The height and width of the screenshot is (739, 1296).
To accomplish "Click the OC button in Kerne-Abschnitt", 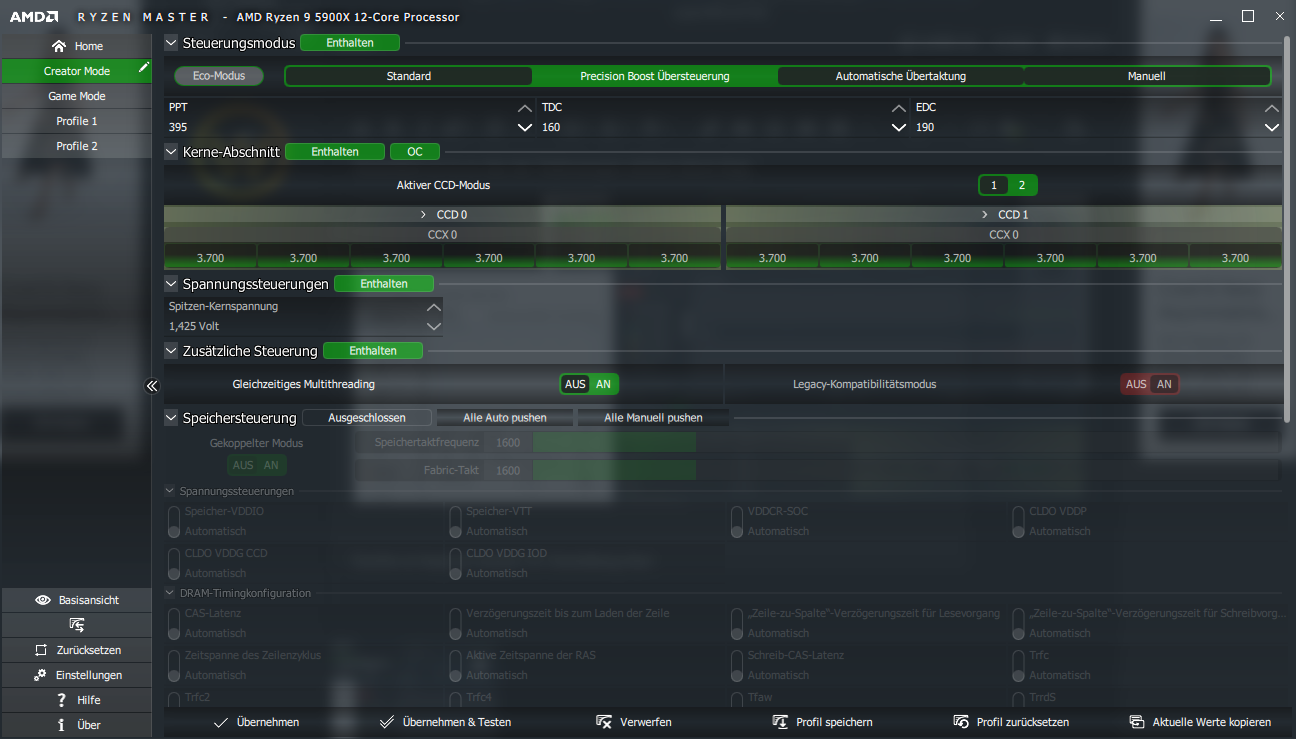I will click(x=415, y=152).
